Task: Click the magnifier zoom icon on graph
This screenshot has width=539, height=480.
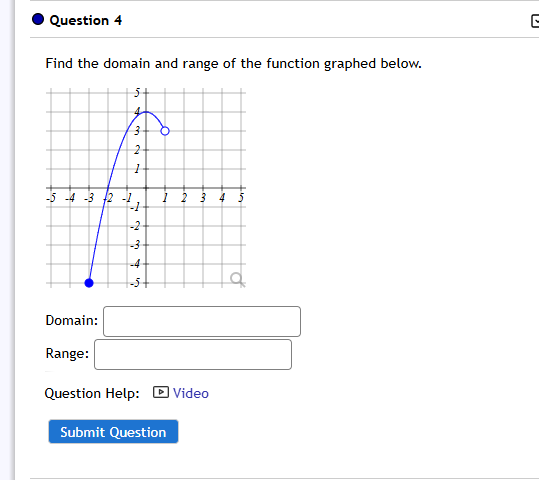Action: coord(237,280)
